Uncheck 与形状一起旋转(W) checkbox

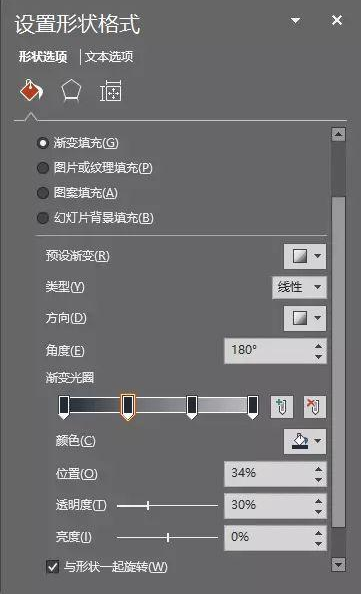53,567
